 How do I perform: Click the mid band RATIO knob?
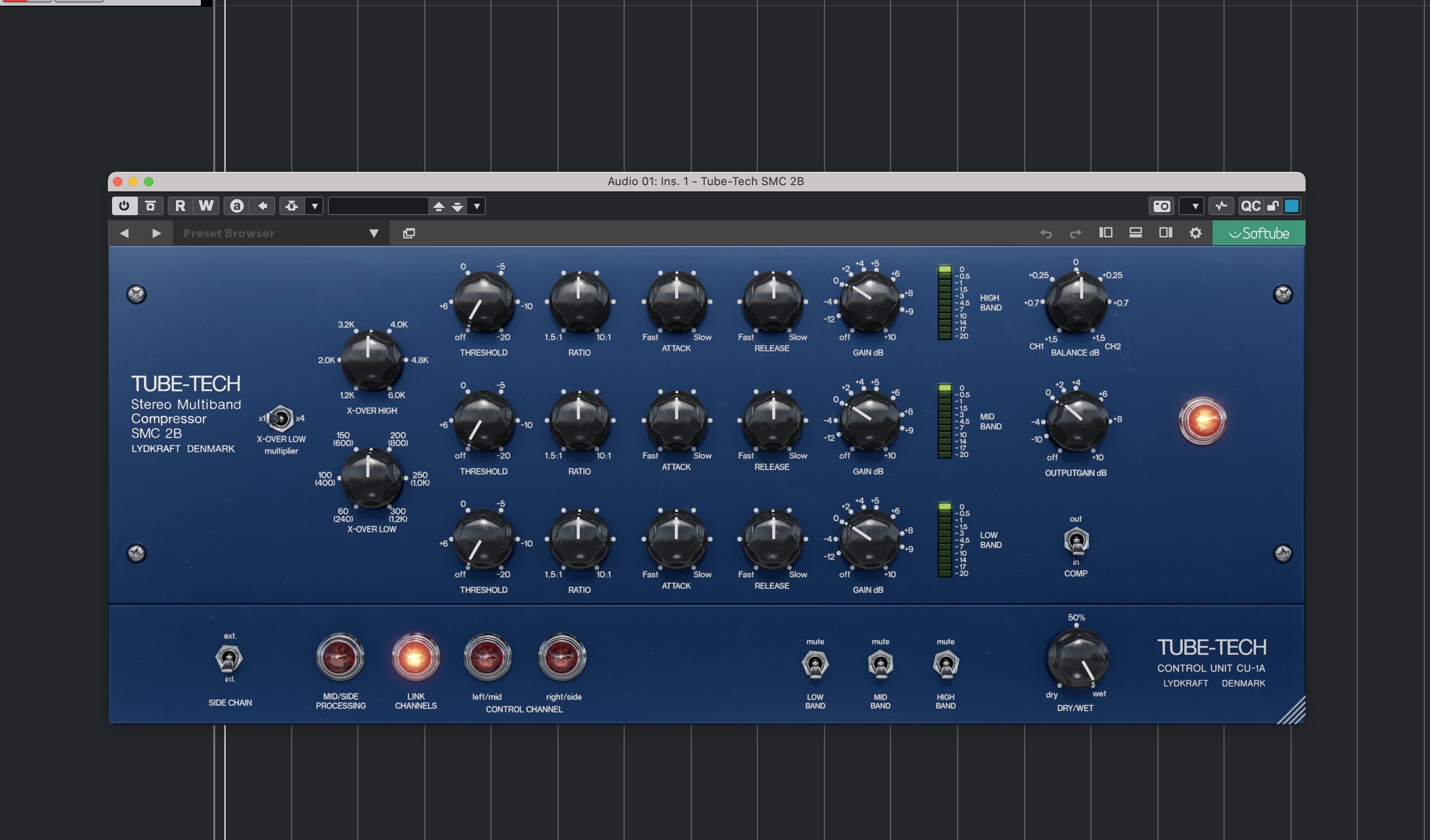(579, 421)
